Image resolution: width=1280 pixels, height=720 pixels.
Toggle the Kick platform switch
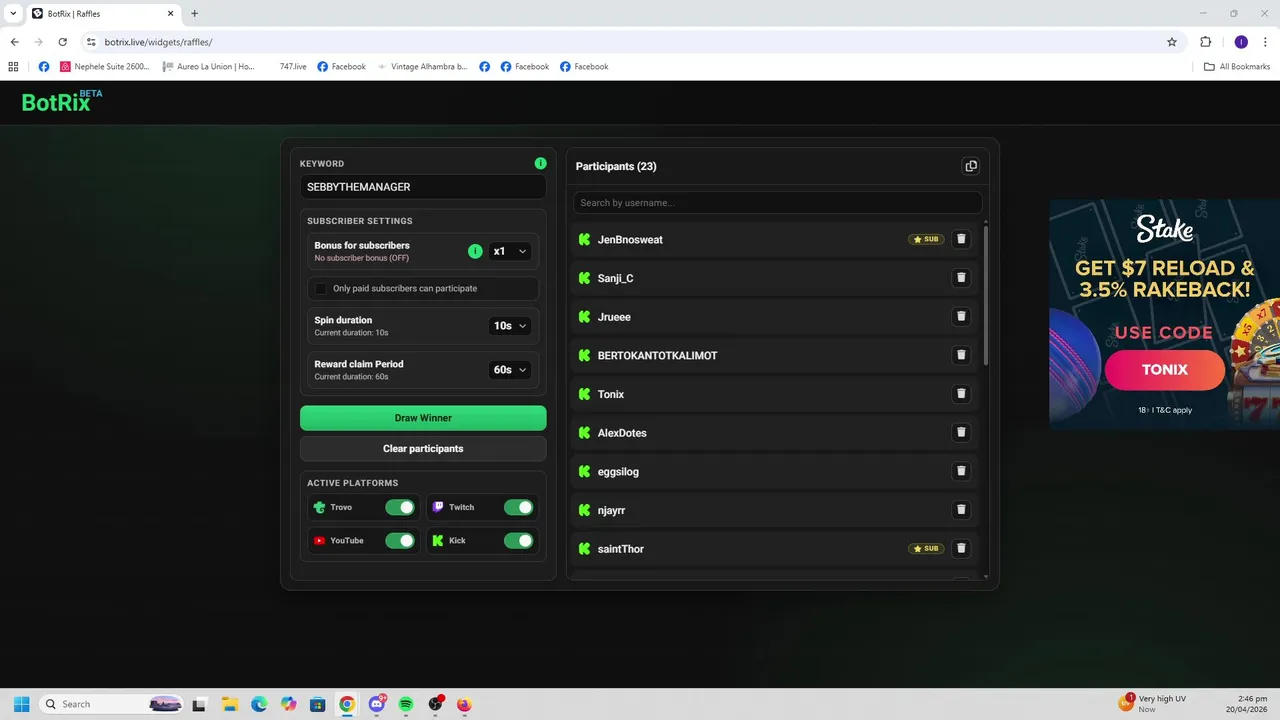tap(518, 541)
